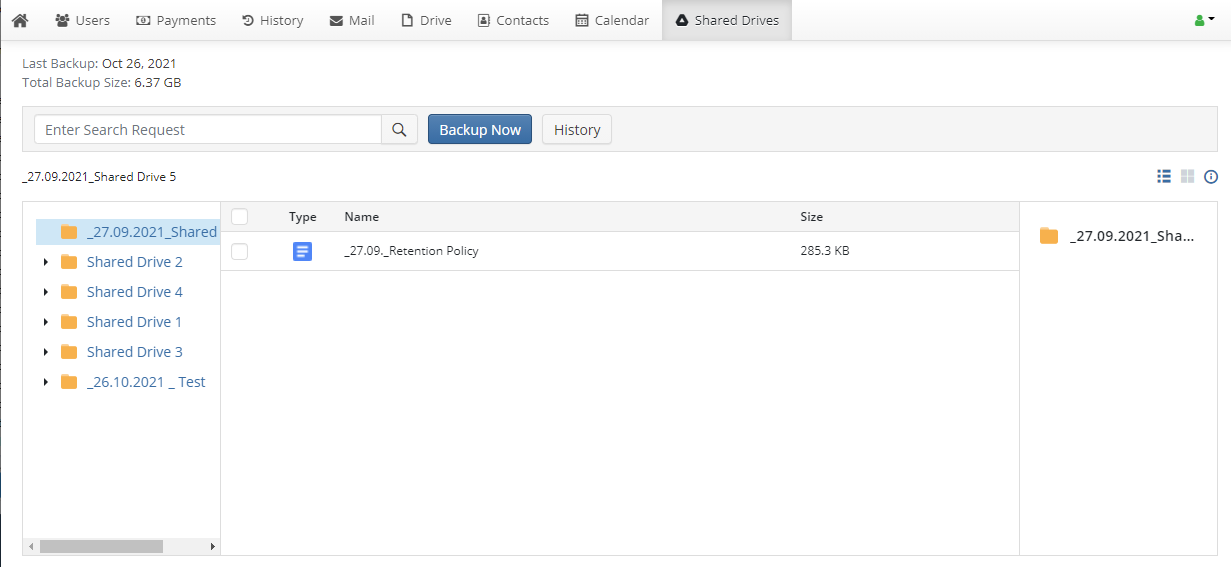
Task: Click the folder icon in details panel
Action: click(1048, 236)
